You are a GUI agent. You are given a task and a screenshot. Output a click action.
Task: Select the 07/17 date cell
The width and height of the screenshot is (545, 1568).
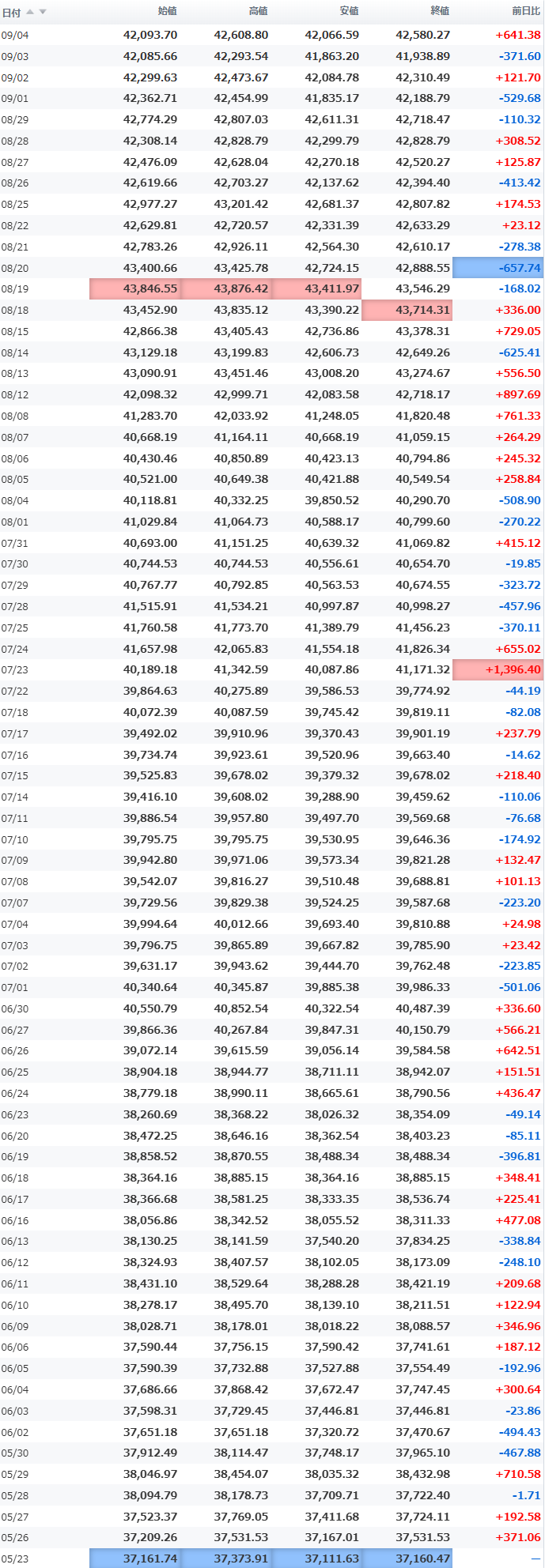coord(15,734)
